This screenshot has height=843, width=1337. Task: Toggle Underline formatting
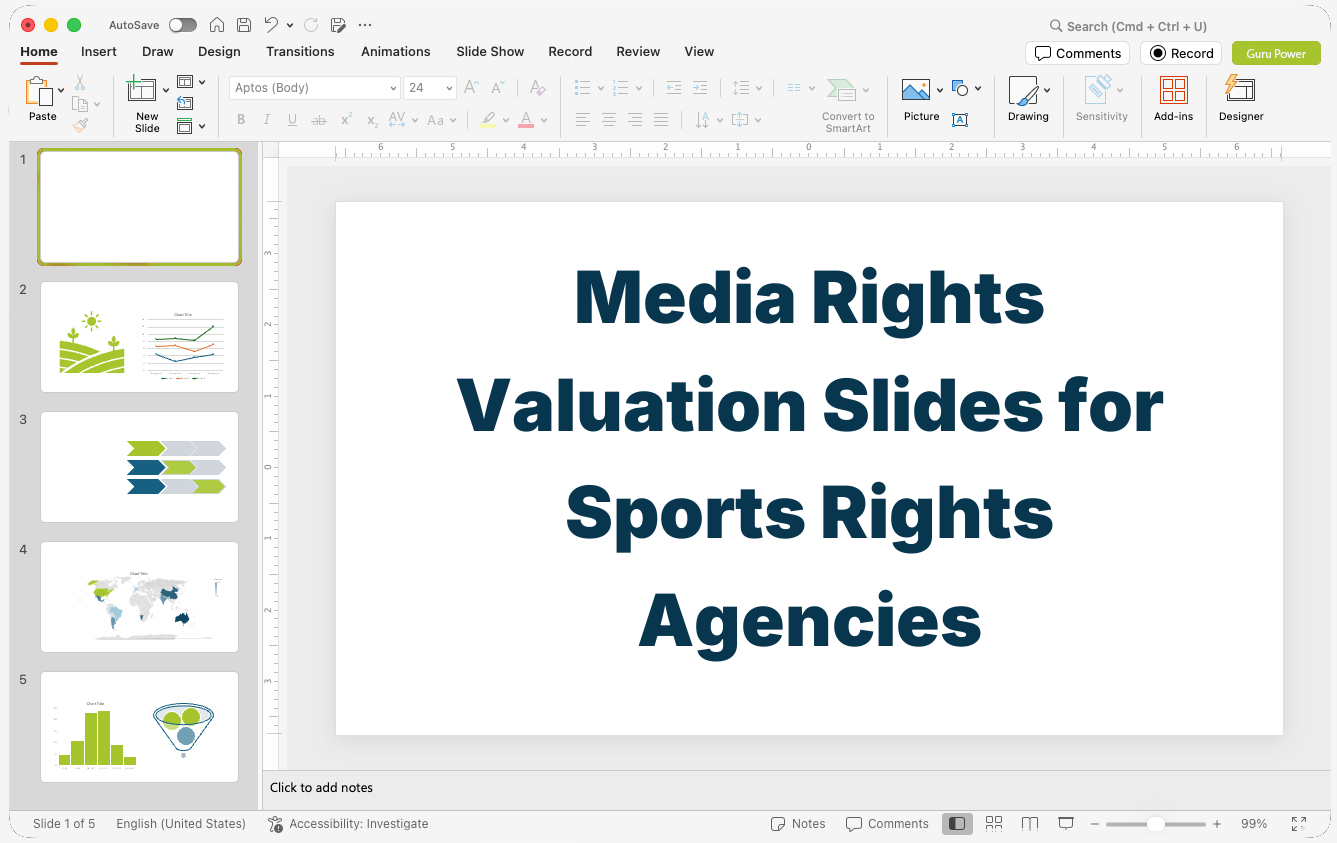tap(292, 120)
